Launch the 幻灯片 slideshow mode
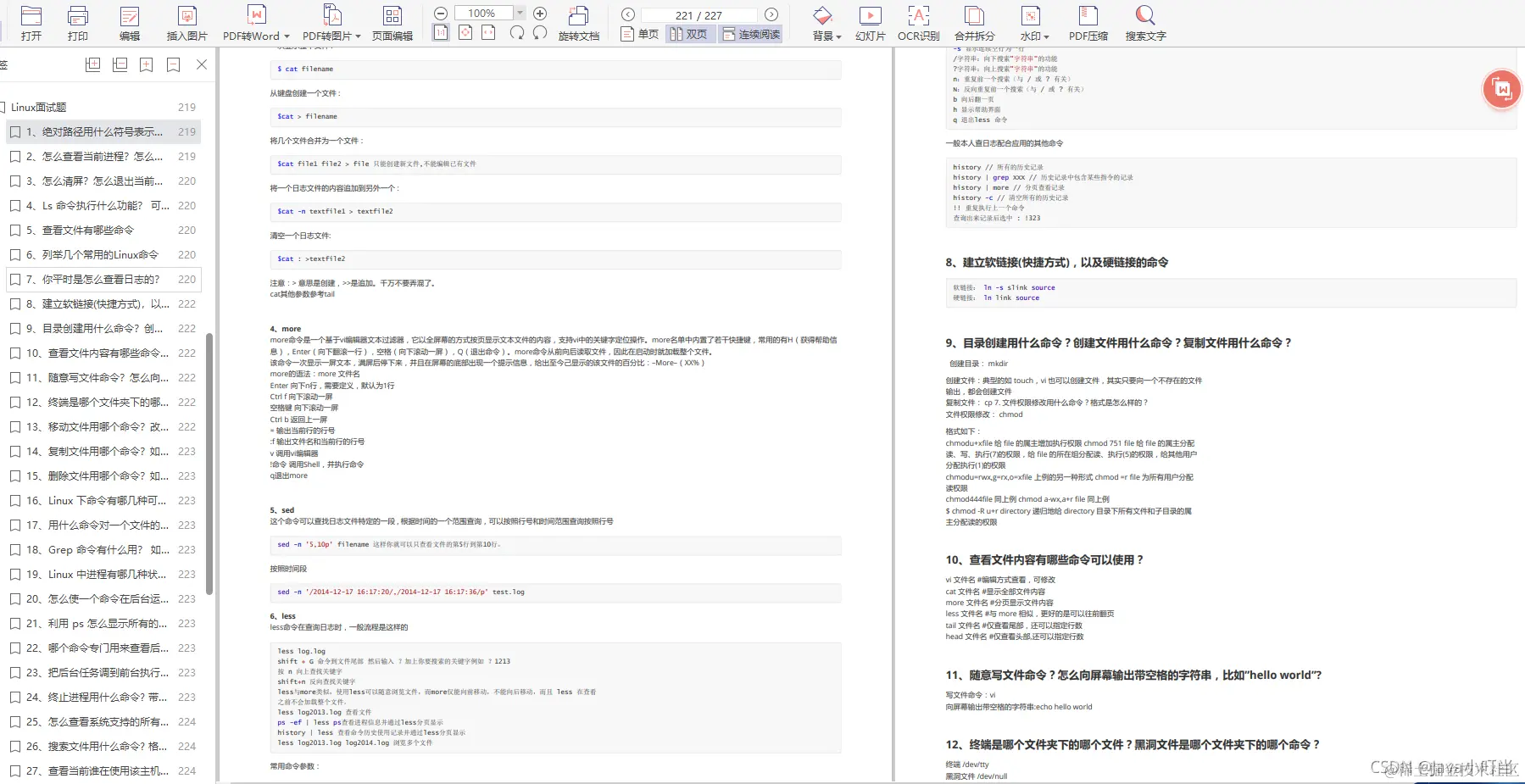 click(x=871, y=23)
